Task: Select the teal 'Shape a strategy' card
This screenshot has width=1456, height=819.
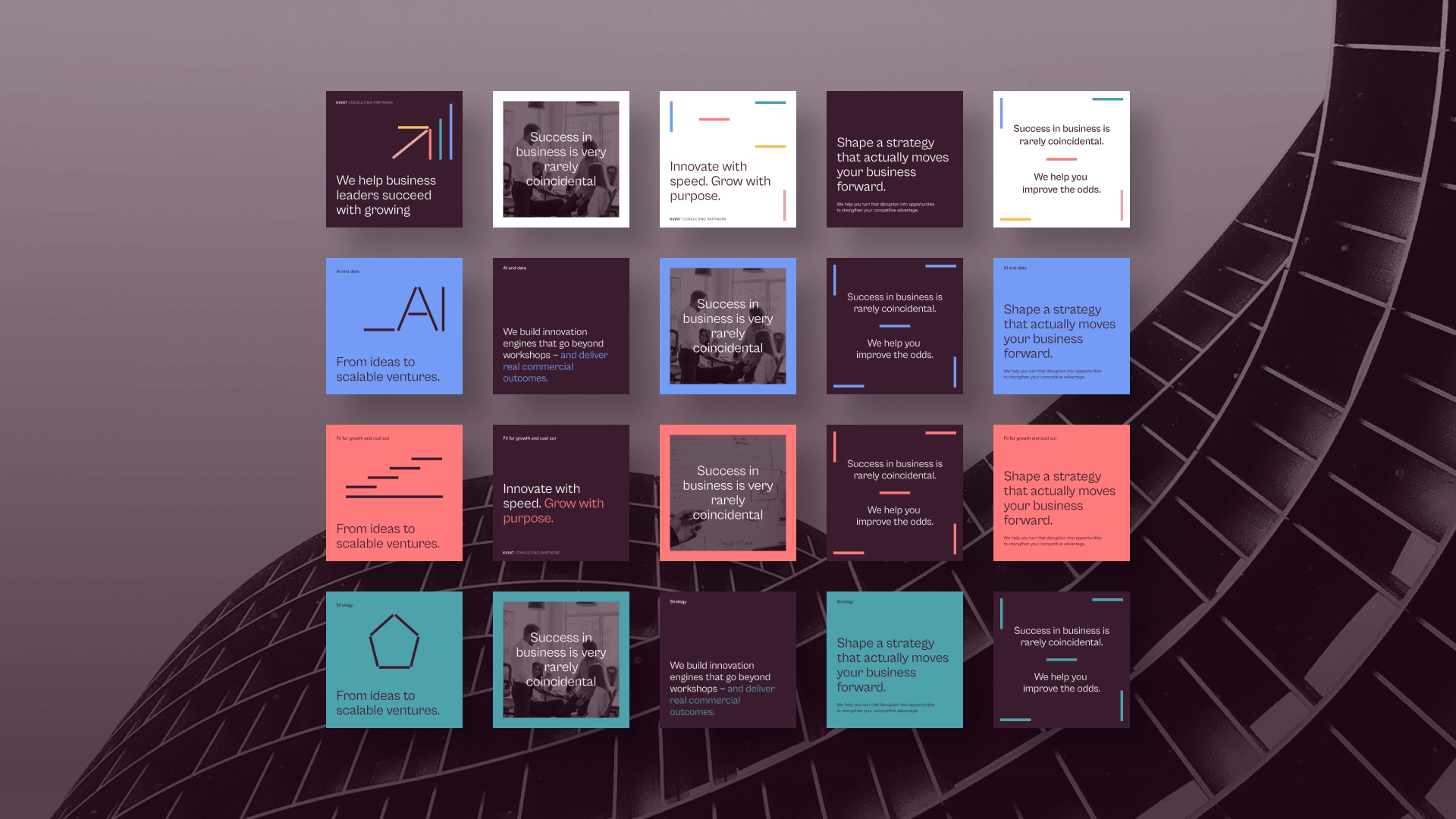Action: [894, 660]
